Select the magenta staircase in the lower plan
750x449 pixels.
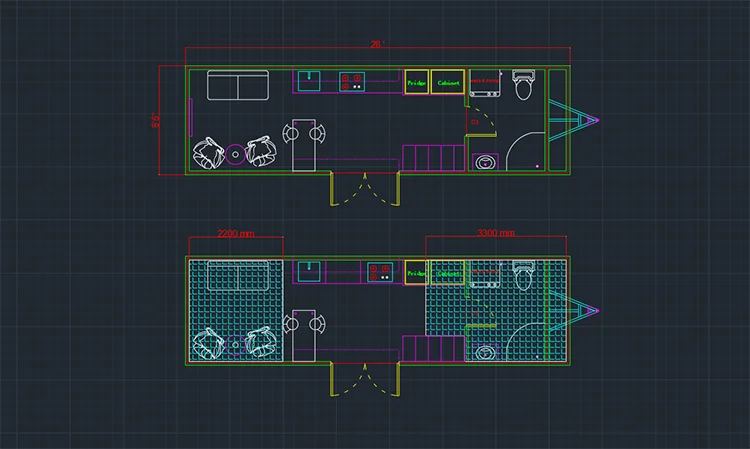point(433,349)
